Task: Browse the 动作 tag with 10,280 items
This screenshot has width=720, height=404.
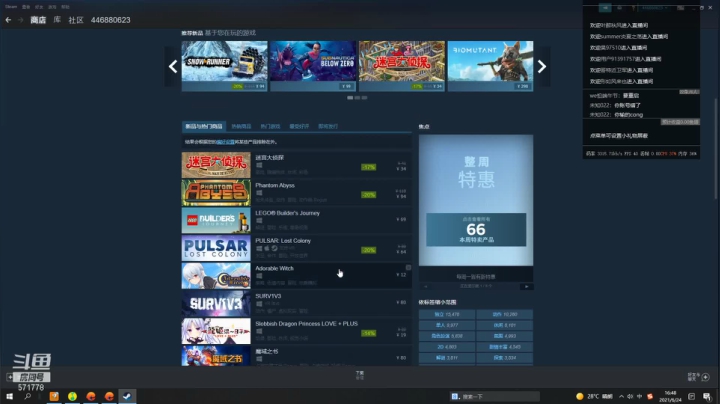Action: 505,314
